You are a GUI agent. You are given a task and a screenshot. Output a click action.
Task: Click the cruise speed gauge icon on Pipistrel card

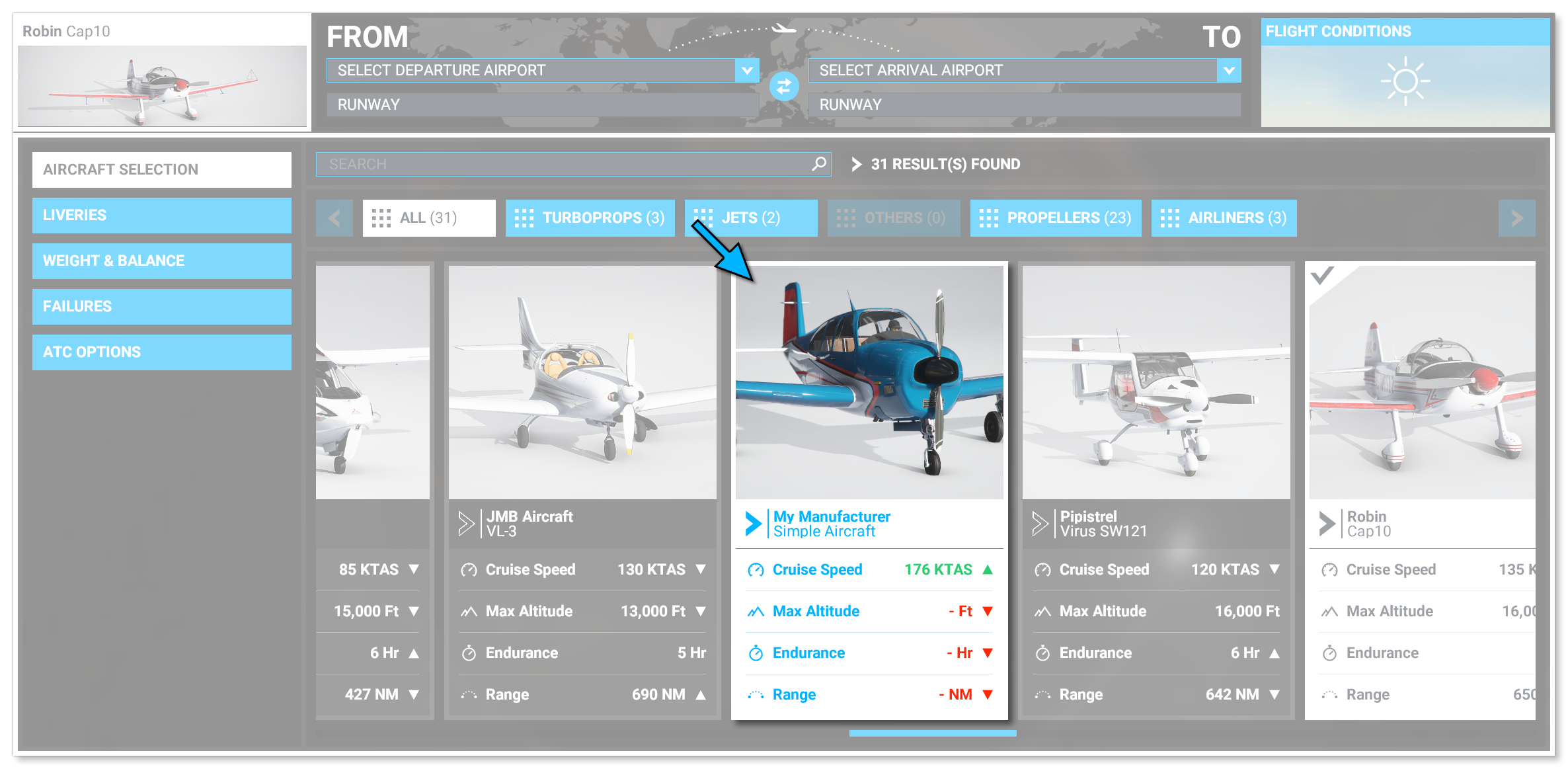coord(1043,569)
